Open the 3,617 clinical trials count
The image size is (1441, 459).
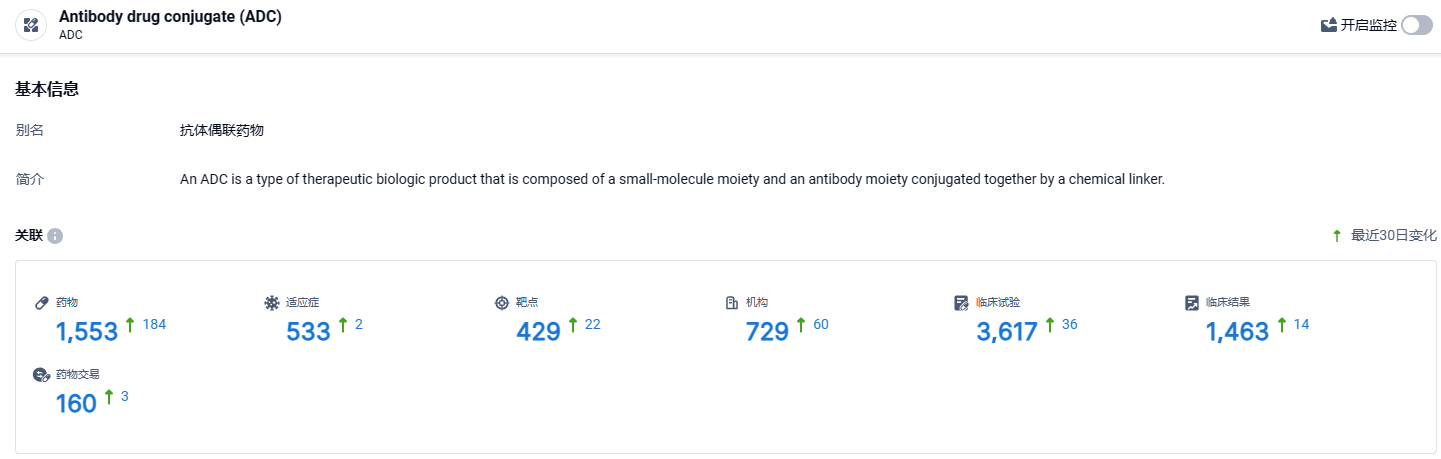click(x=1007, y=331)
